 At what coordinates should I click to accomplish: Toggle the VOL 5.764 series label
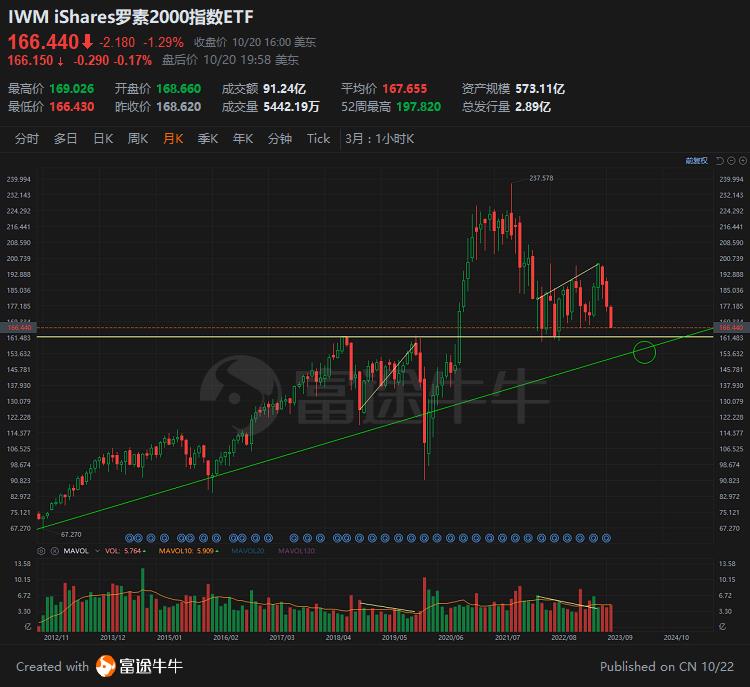click(x=125, y=551)
